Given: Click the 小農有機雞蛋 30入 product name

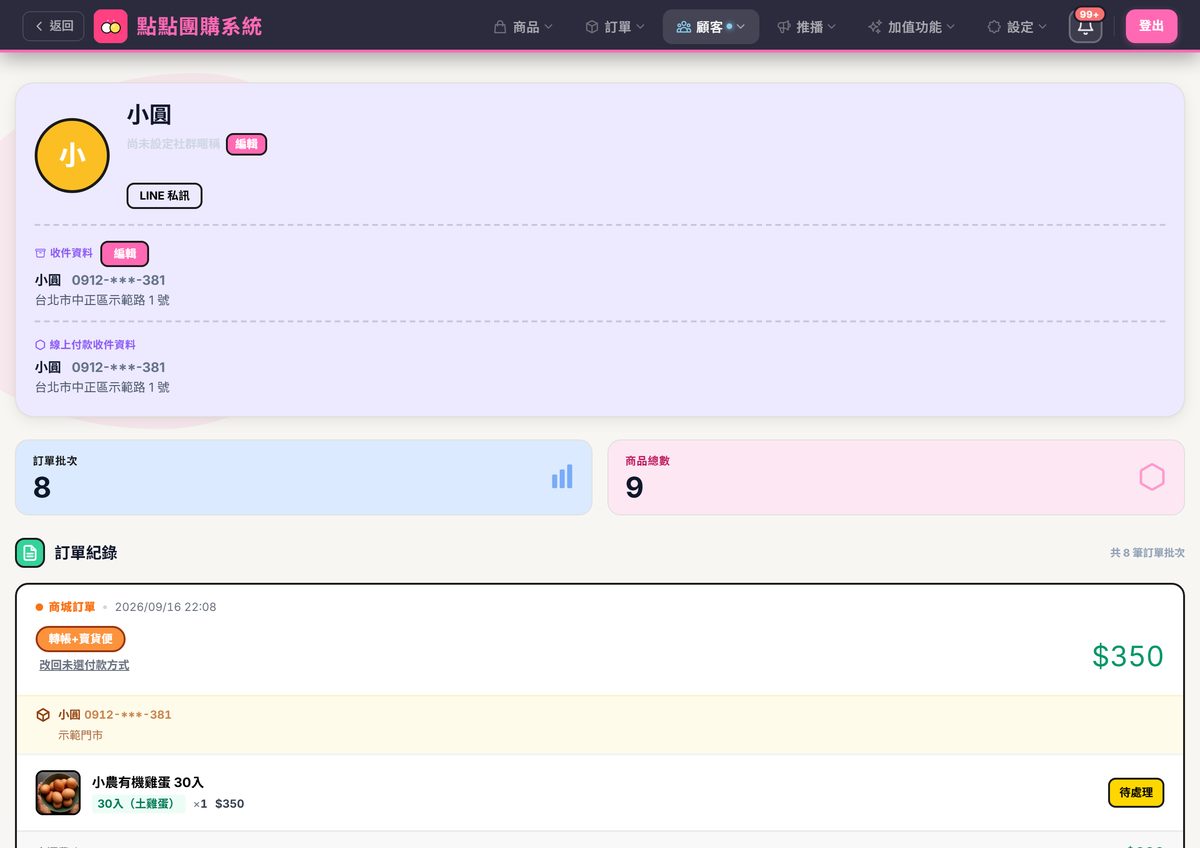Looking at the screenshot, I should click(x=148, y=782).
